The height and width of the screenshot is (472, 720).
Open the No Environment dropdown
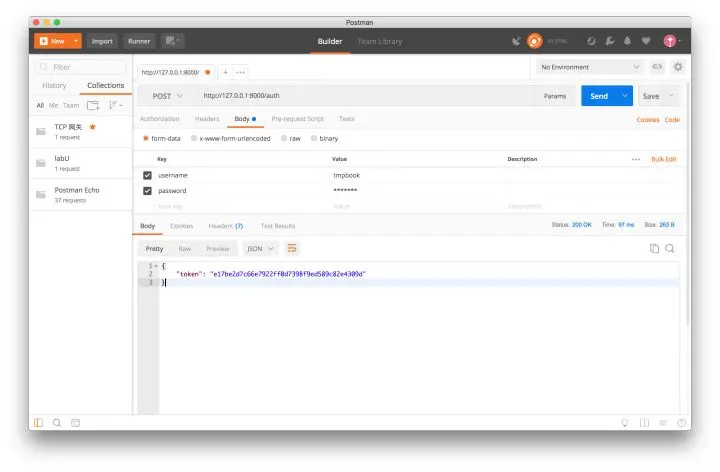point(590,67)
